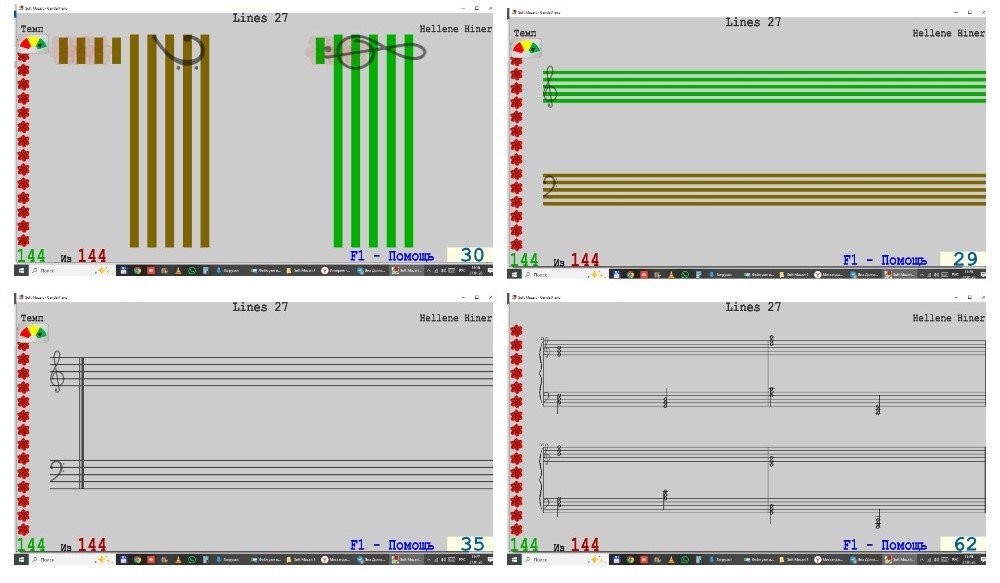1000x583 pixels.
Task: Click the green treble clef in top-right screenshot
Action: click(549, 88)
